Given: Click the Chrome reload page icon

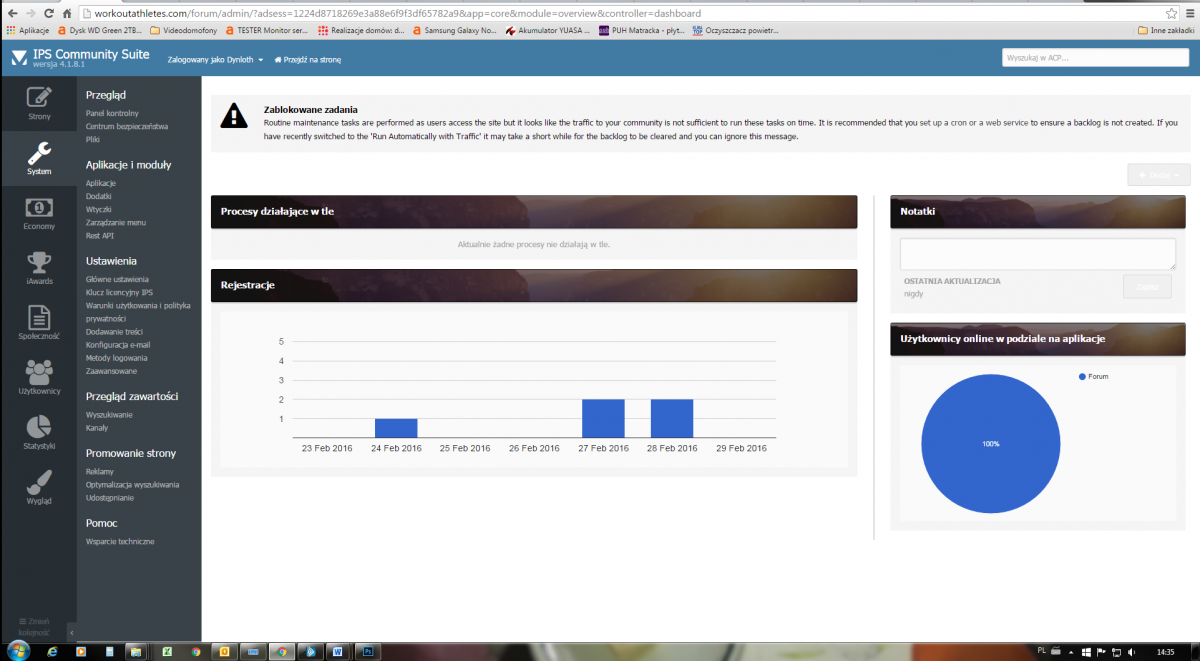Looking at the screenshot, I should coord(47,14).
